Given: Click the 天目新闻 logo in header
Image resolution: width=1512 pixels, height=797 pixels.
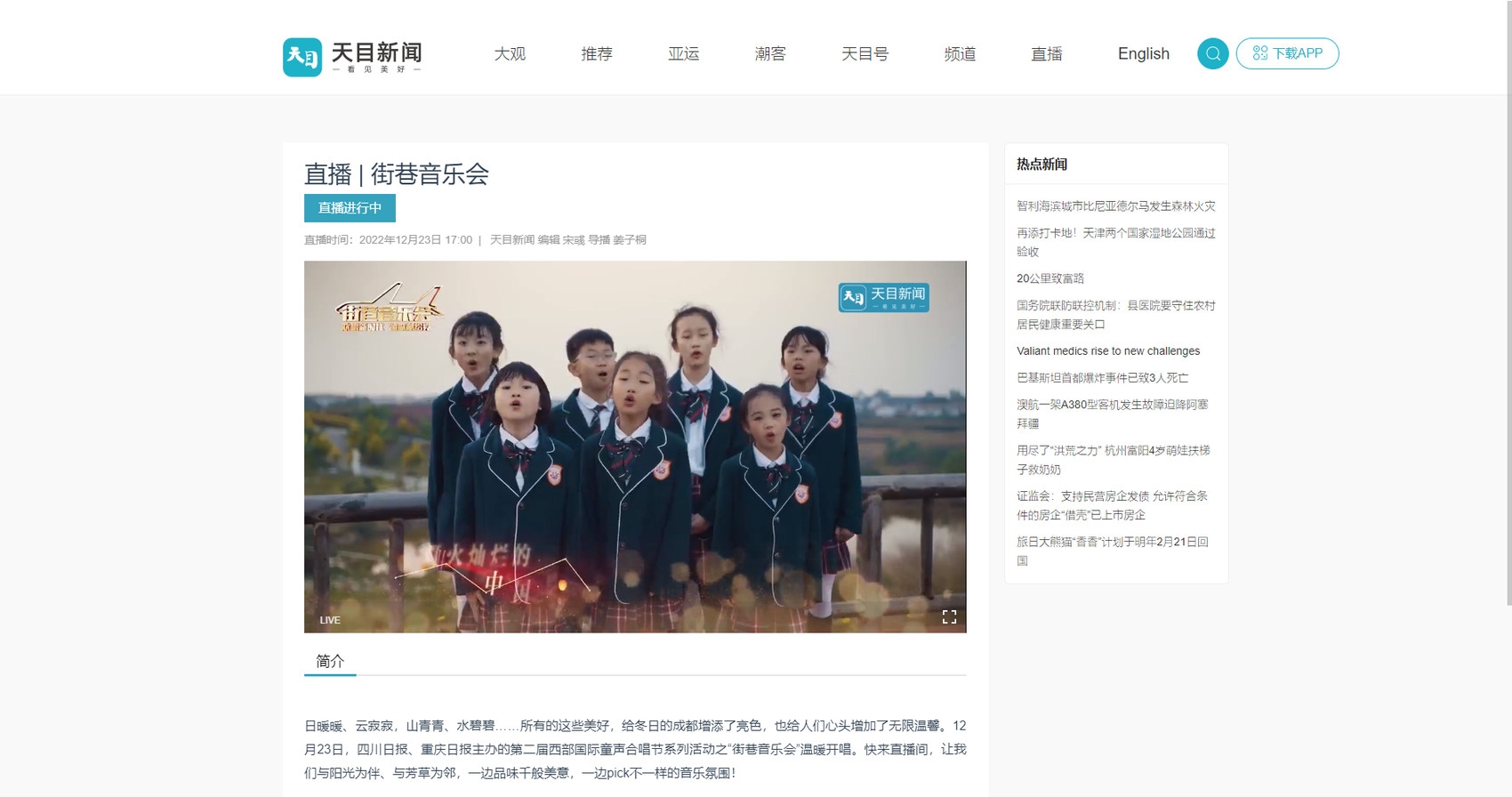Looking at the screenshot, I should tap(352, 57).
